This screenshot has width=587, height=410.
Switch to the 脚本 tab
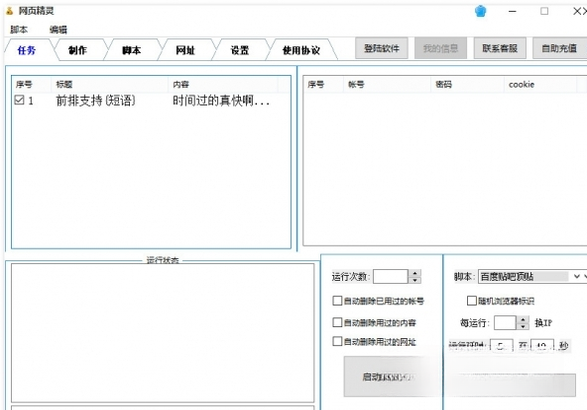tap(131, 50)
